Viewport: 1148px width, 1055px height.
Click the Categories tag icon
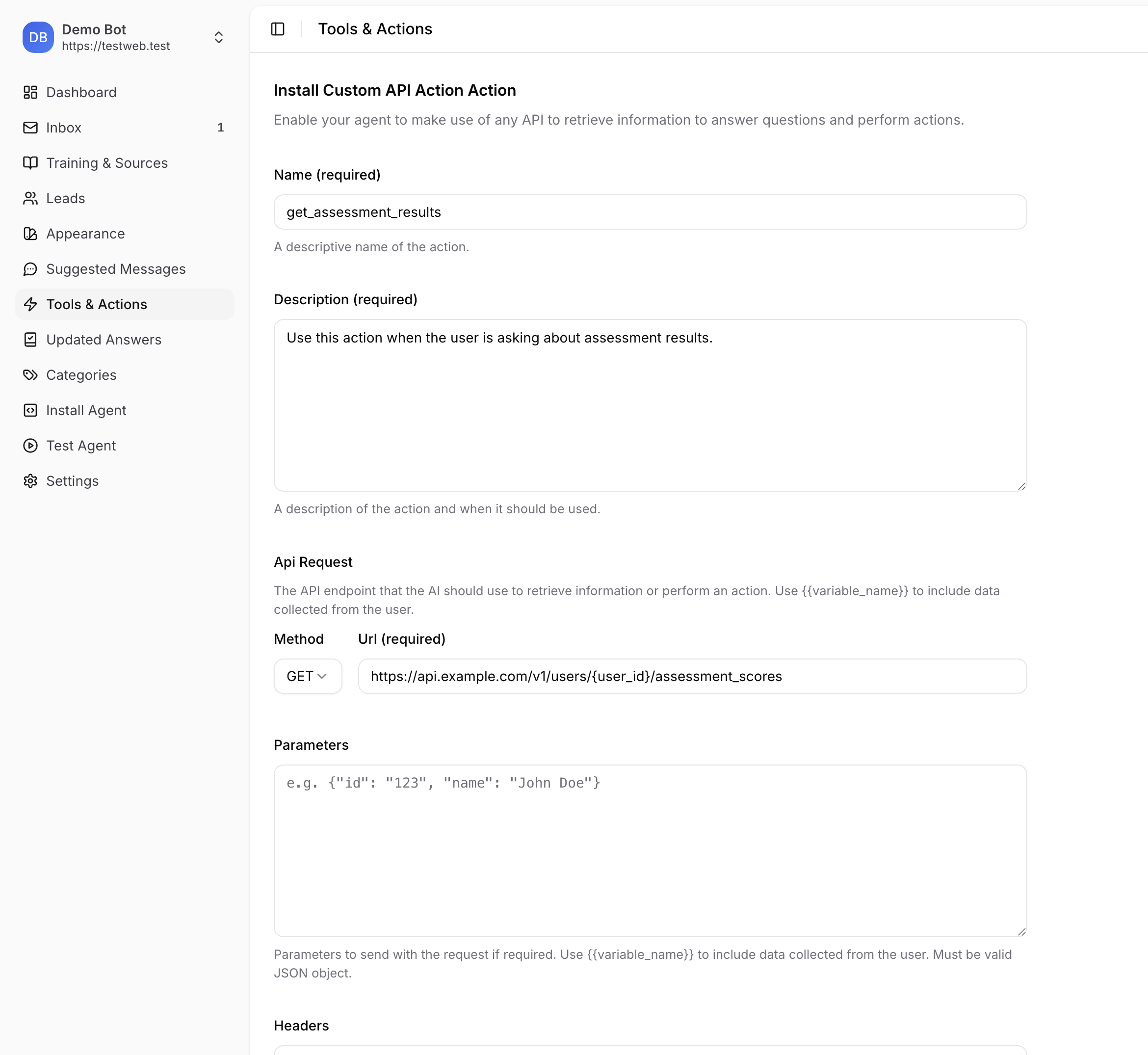click(x=30, y=375)
